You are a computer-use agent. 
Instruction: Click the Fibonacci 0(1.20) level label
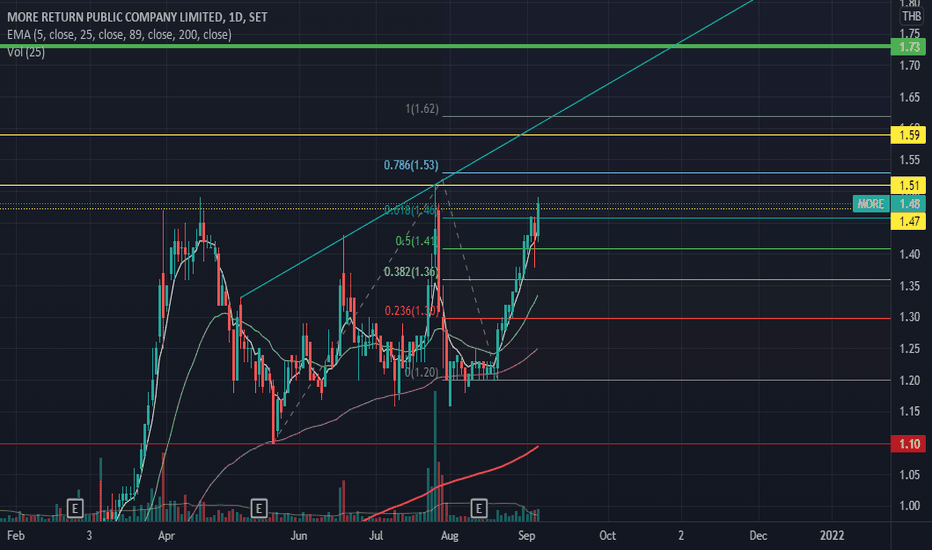pos(421,372)
